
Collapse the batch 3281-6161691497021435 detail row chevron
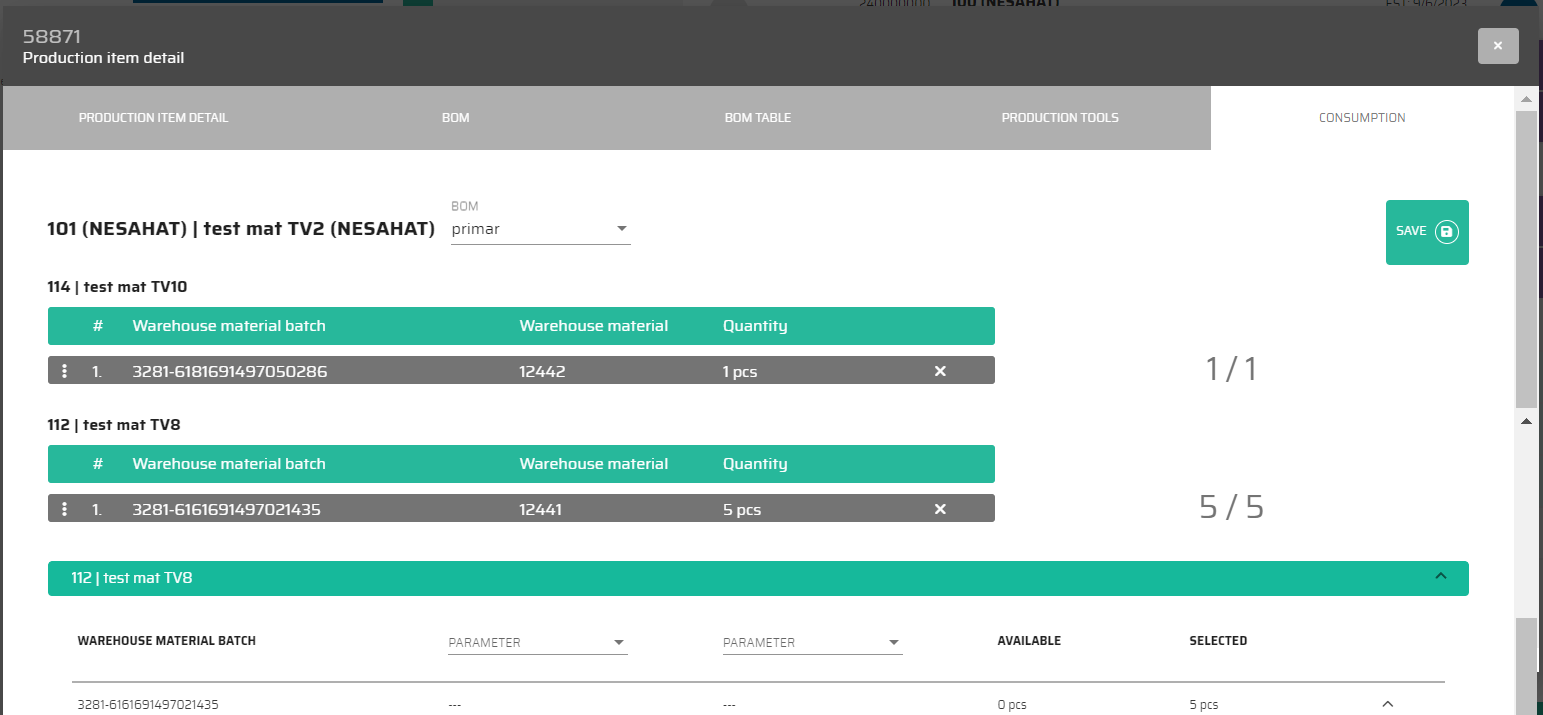coord(1387,704)
